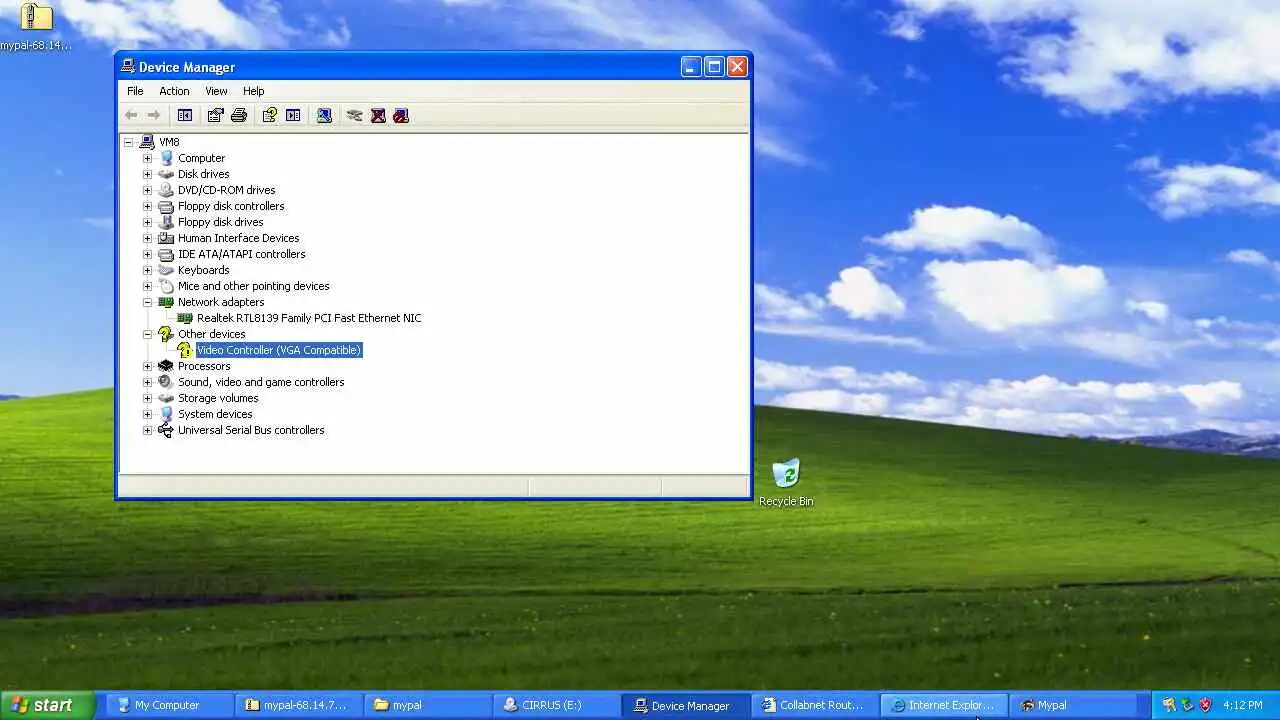Open the Action menu
Image resolution: width=1280 pixels, height=720 pixels.
pyautogui.click(x=174, y=91)
